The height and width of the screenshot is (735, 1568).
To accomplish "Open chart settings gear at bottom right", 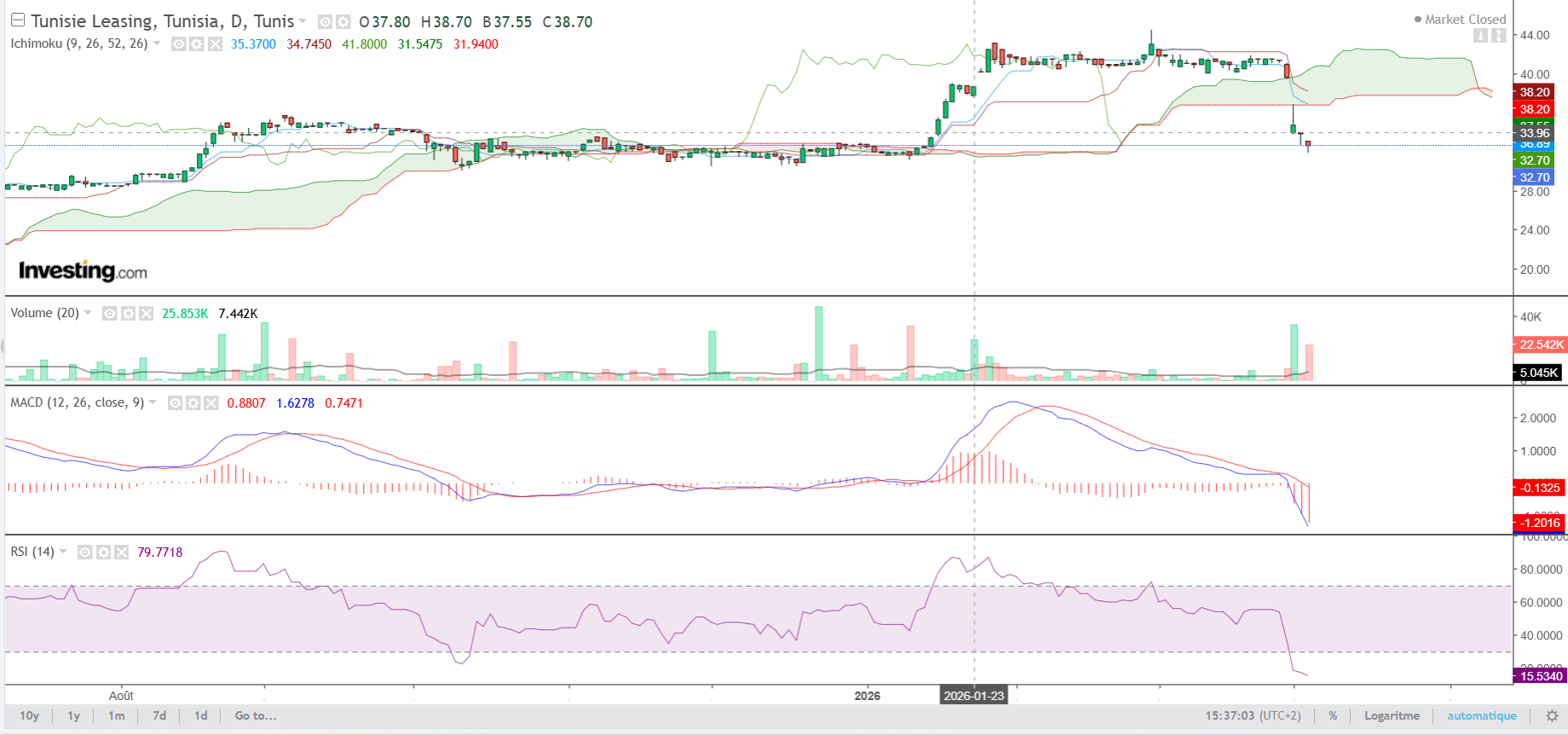I will pos(1552,716).
